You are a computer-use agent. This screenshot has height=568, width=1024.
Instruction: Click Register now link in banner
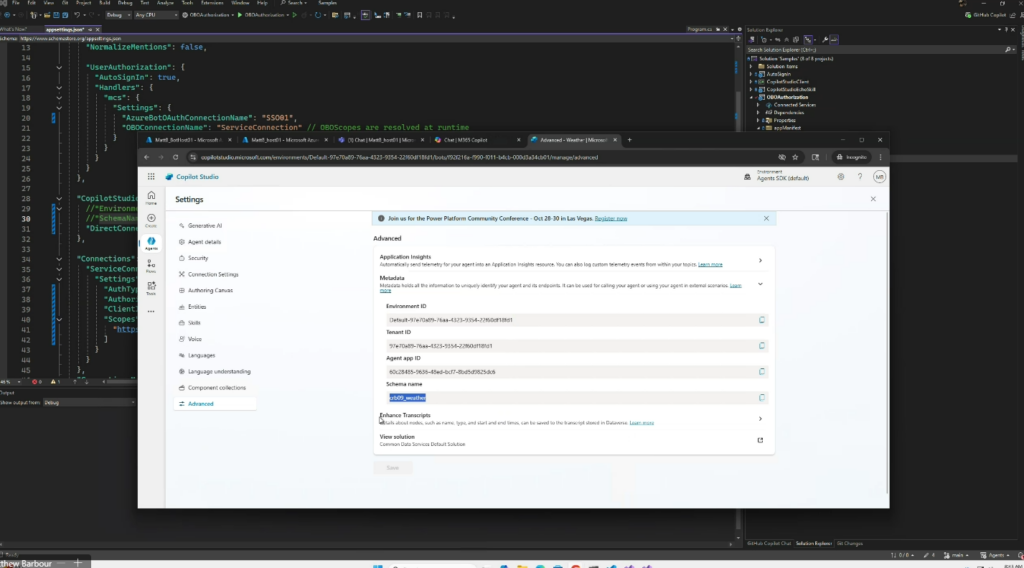point(611,219)
